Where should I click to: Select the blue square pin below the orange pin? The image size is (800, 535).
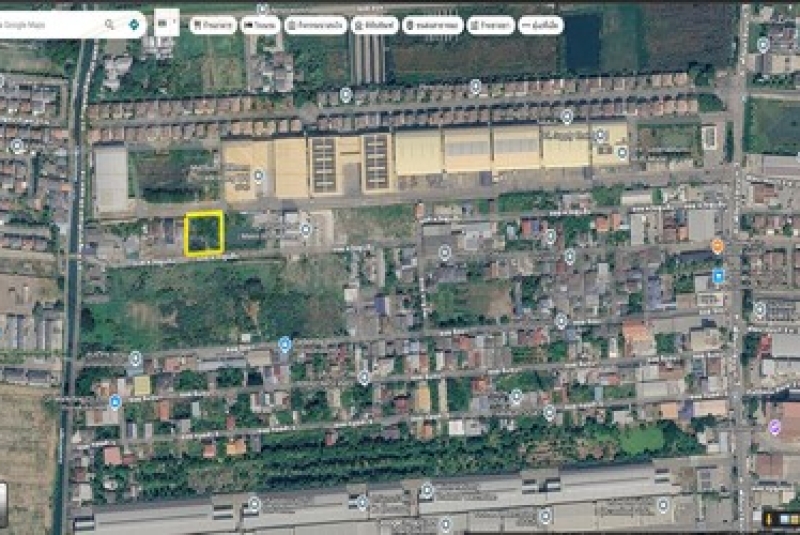click(x=718, y=275)
